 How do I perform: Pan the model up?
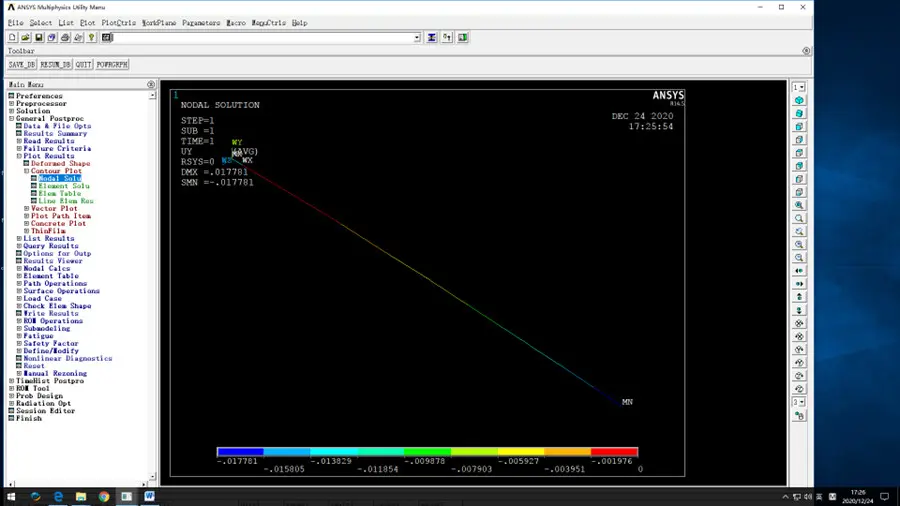pyautogui.click(x=799, y=297)
